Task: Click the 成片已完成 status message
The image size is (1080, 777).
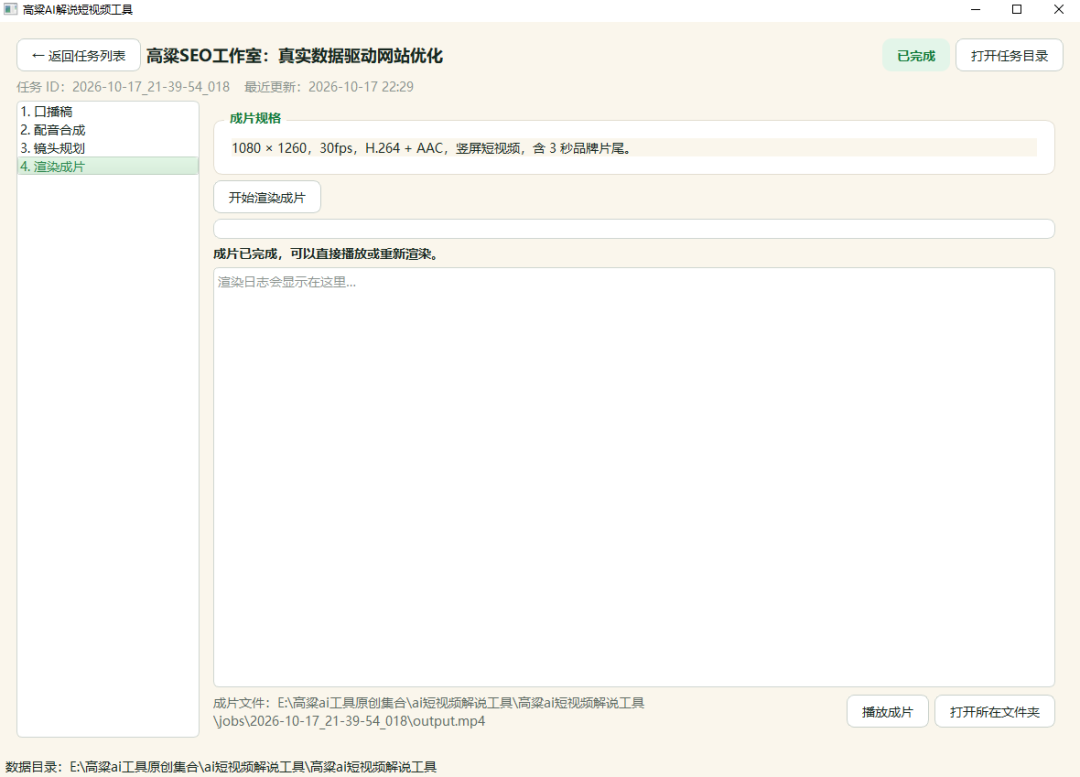Action: click(326, 253)
